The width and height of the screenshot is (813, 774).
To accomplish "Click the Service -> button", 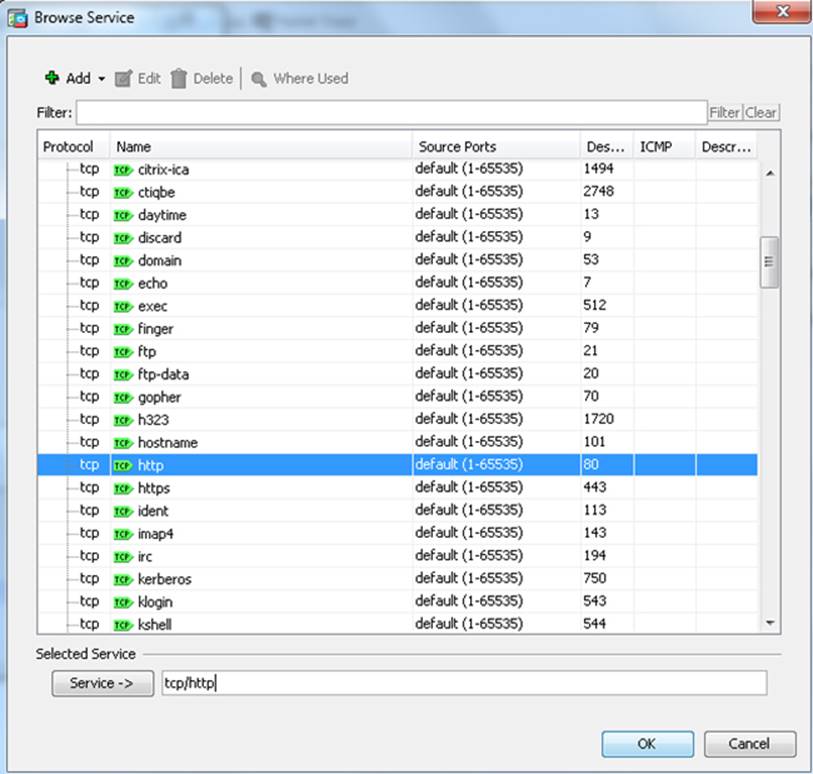I will (x=101, y=683).
